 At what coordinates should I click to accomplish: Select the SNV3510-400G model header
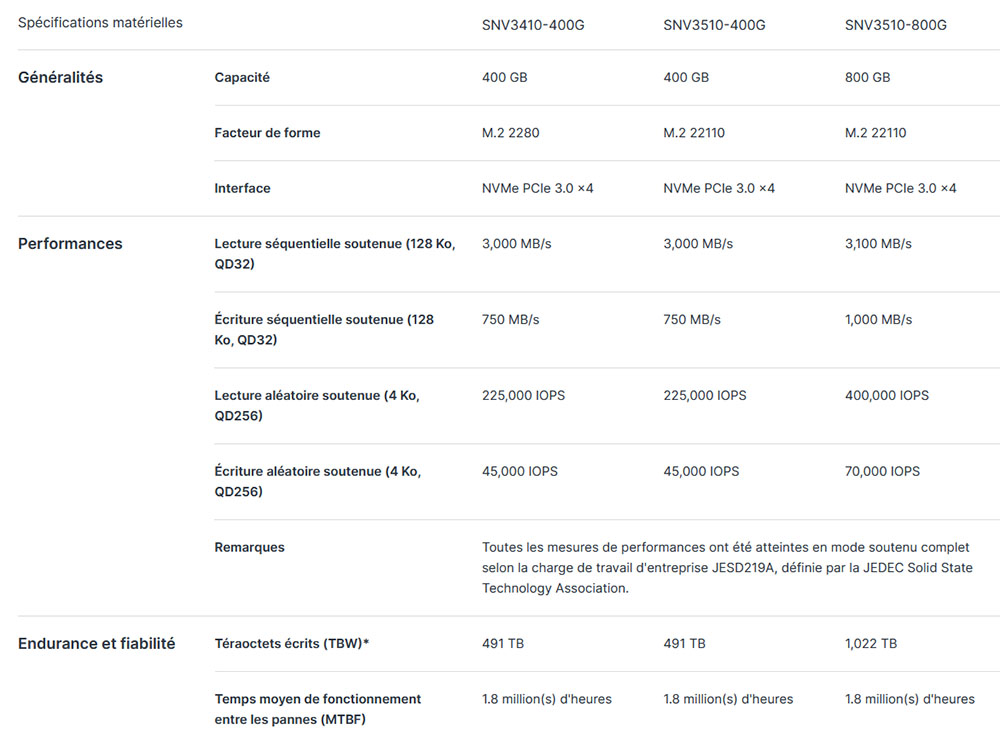click(x=714, y=25)
